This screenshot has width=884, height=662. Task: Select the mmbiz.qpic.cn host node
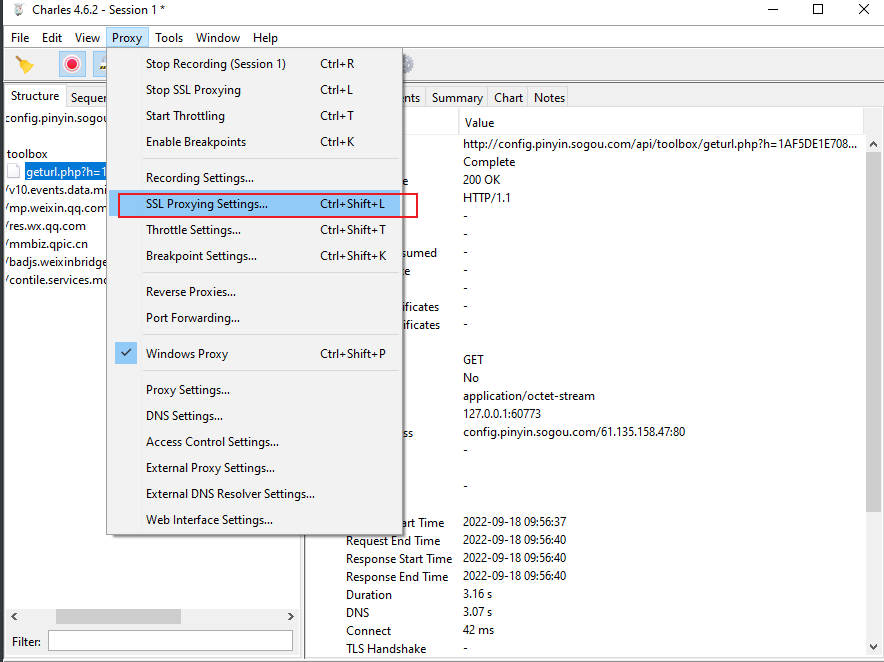point(48,244)
